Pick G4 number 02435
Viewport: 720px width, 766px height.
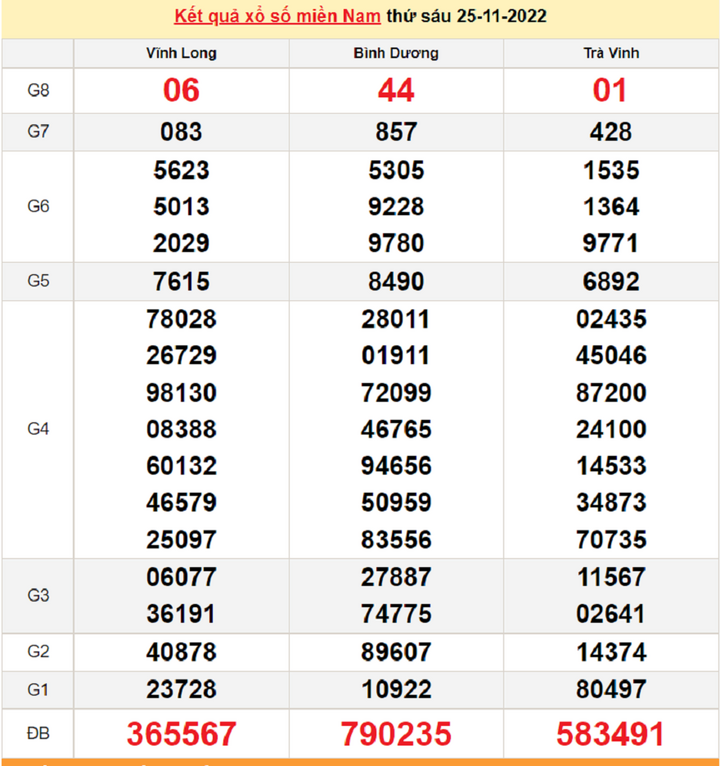tap(611, 319)
